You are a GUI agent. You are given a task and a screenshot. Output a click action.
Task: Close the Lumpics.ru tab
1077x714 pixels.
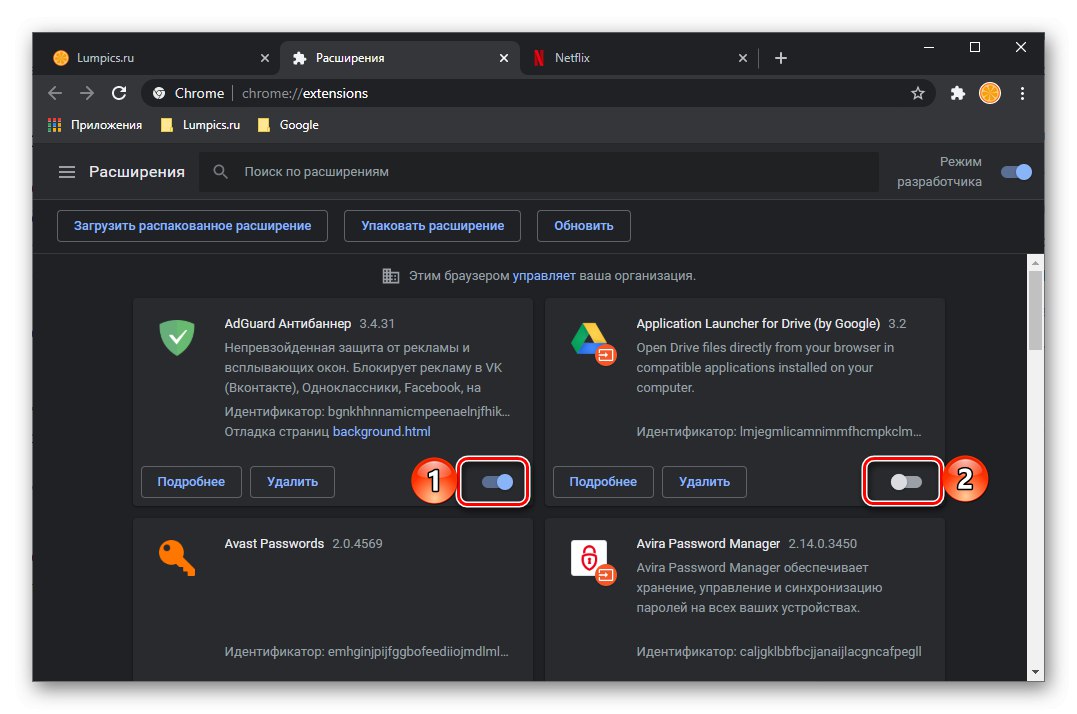click(264, 58)
